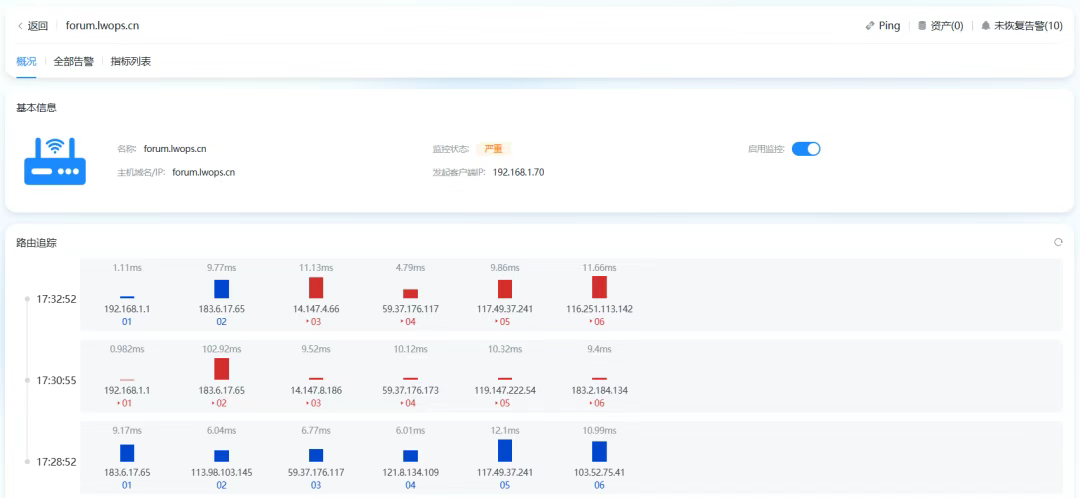This screenshot has height=498, width=1080.
Task: Click the red 102.92ms latency bar
Action: 221,369
